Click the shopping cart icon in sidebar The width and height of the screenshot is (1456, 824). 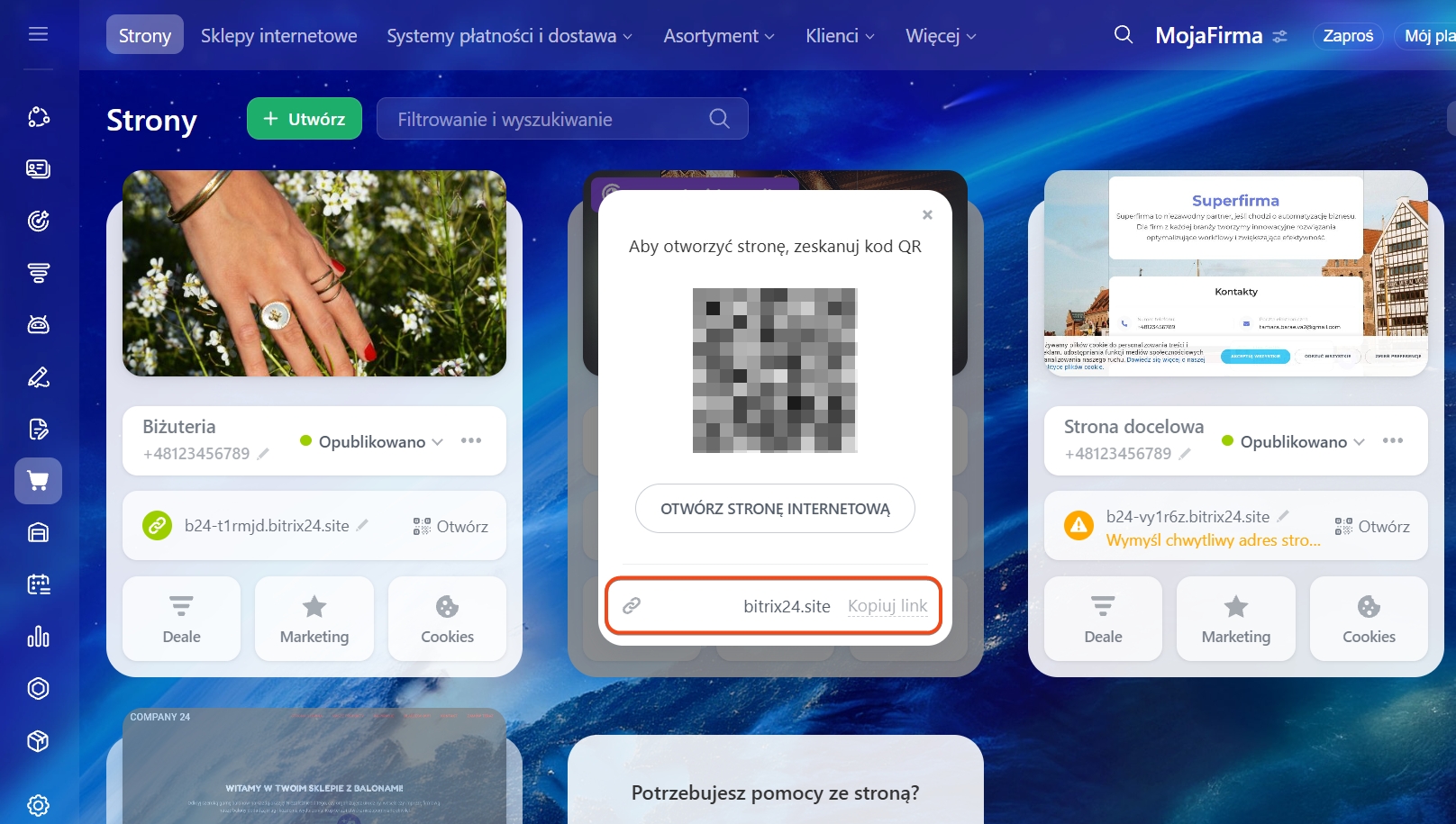(38, 481)
